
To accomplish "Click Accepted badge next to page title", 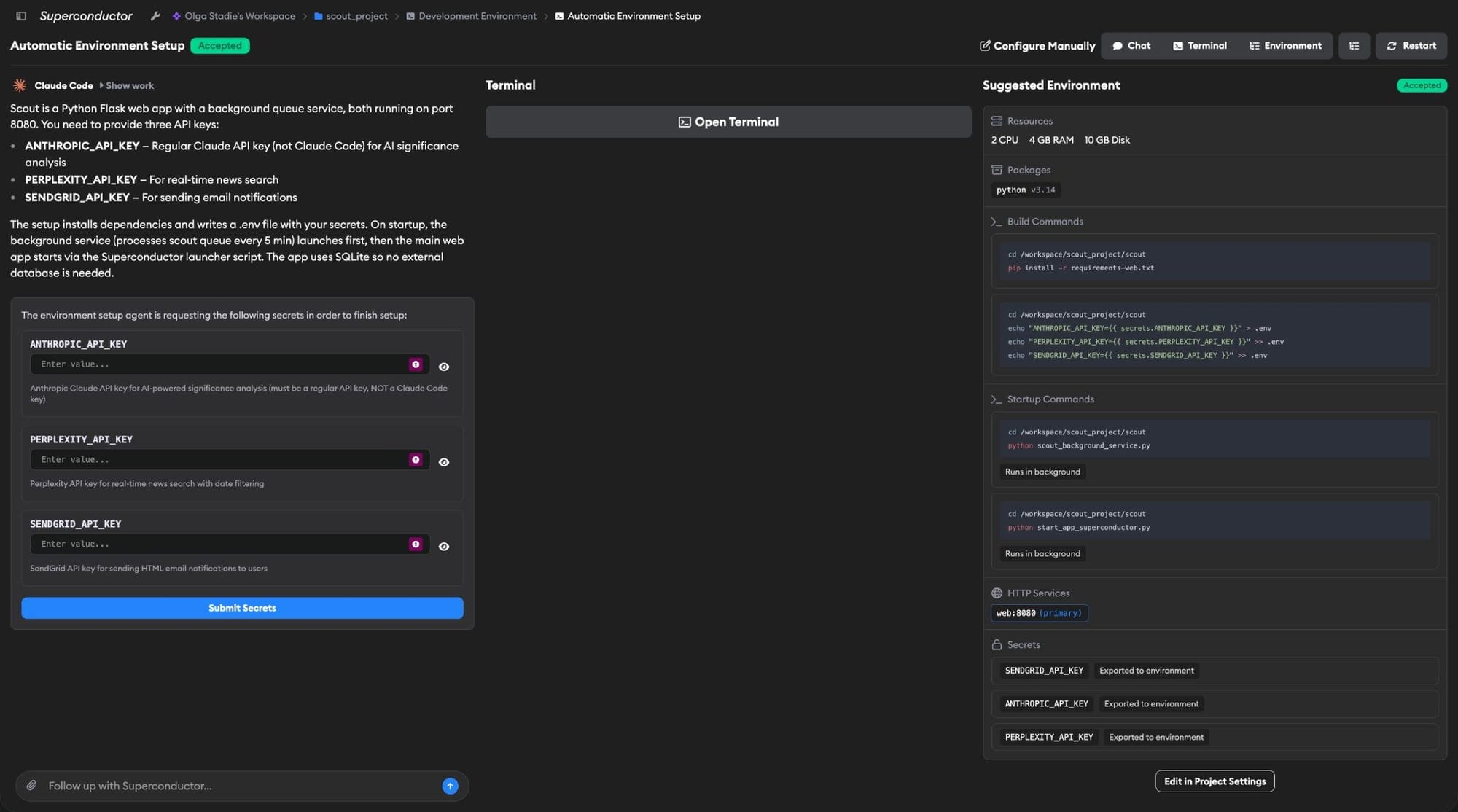I will coord(219,46).
